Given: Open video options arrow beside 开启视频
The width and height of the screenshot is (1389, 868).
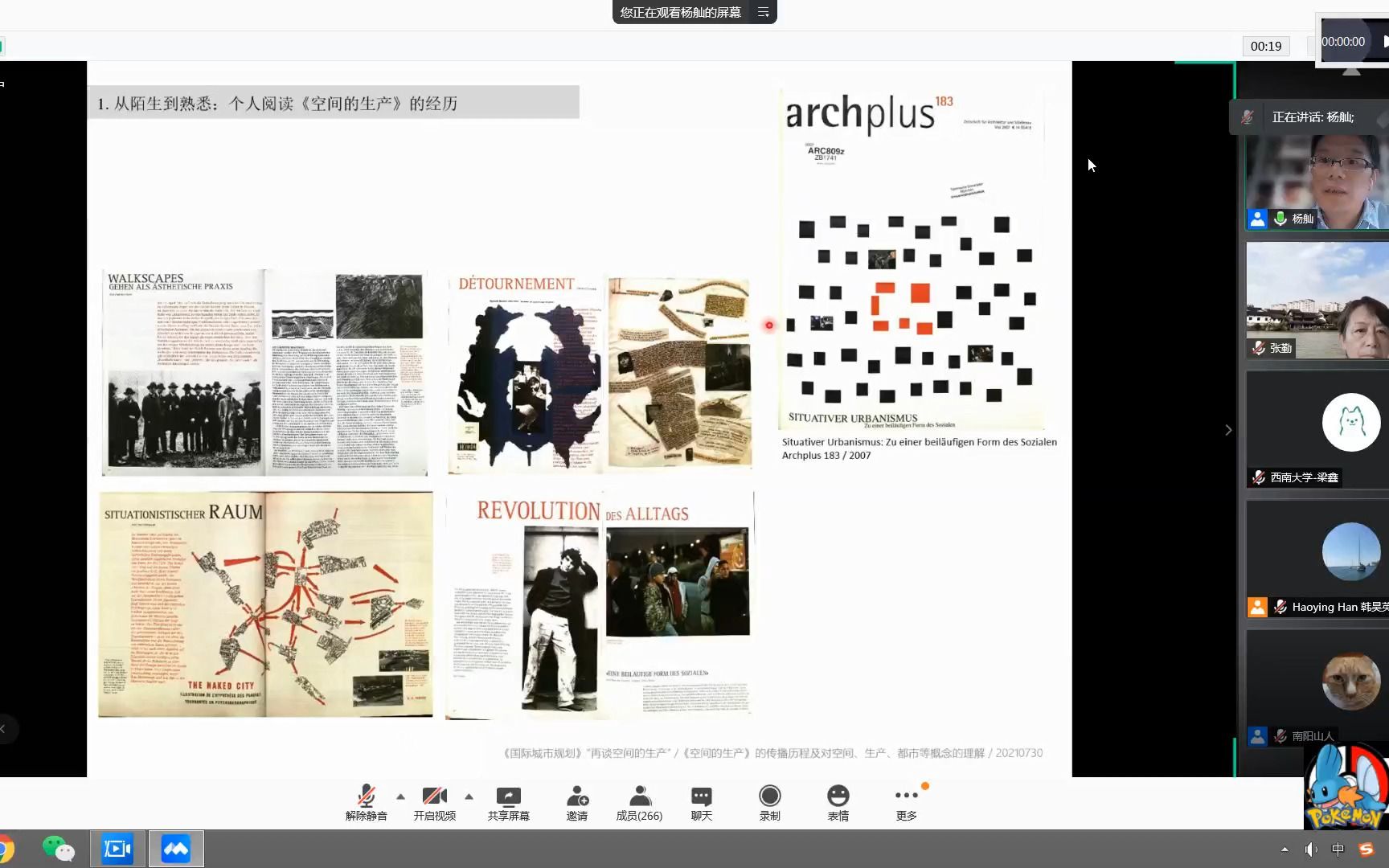Looking at the screenshot, I should coord(469,796).
